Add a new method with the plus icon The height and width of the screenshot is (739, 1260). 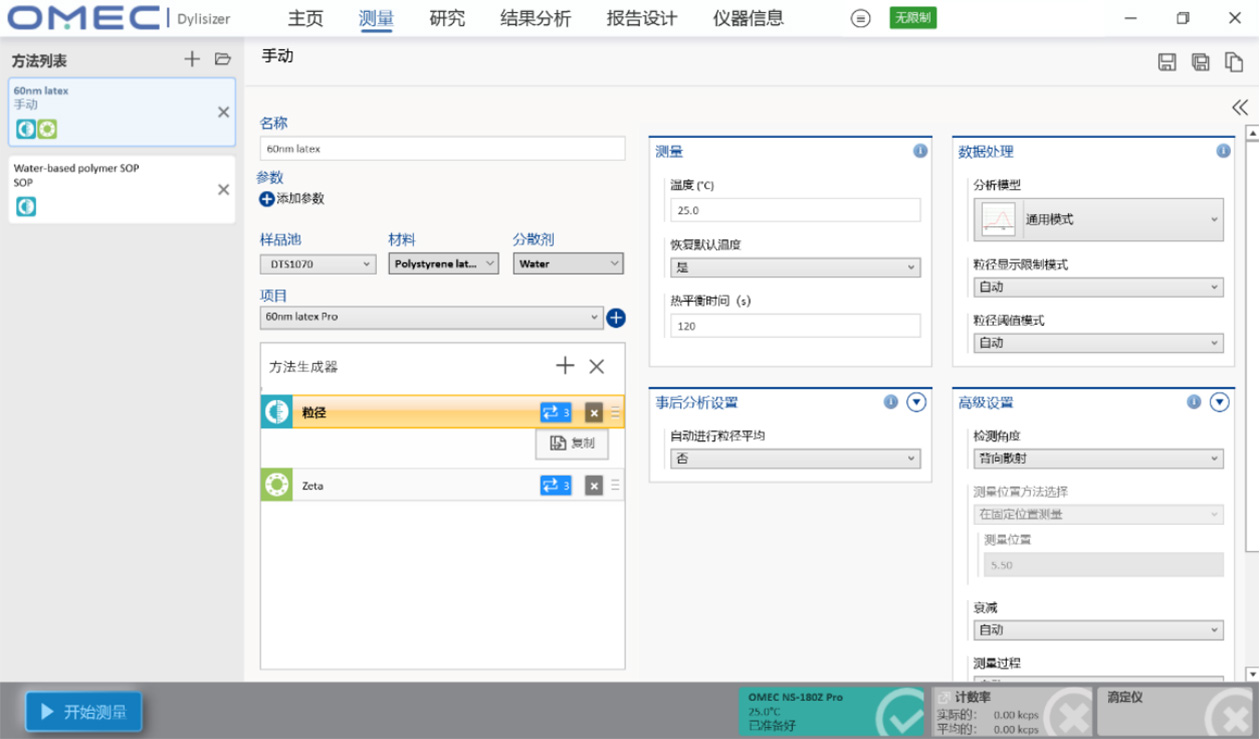(191, 59)
